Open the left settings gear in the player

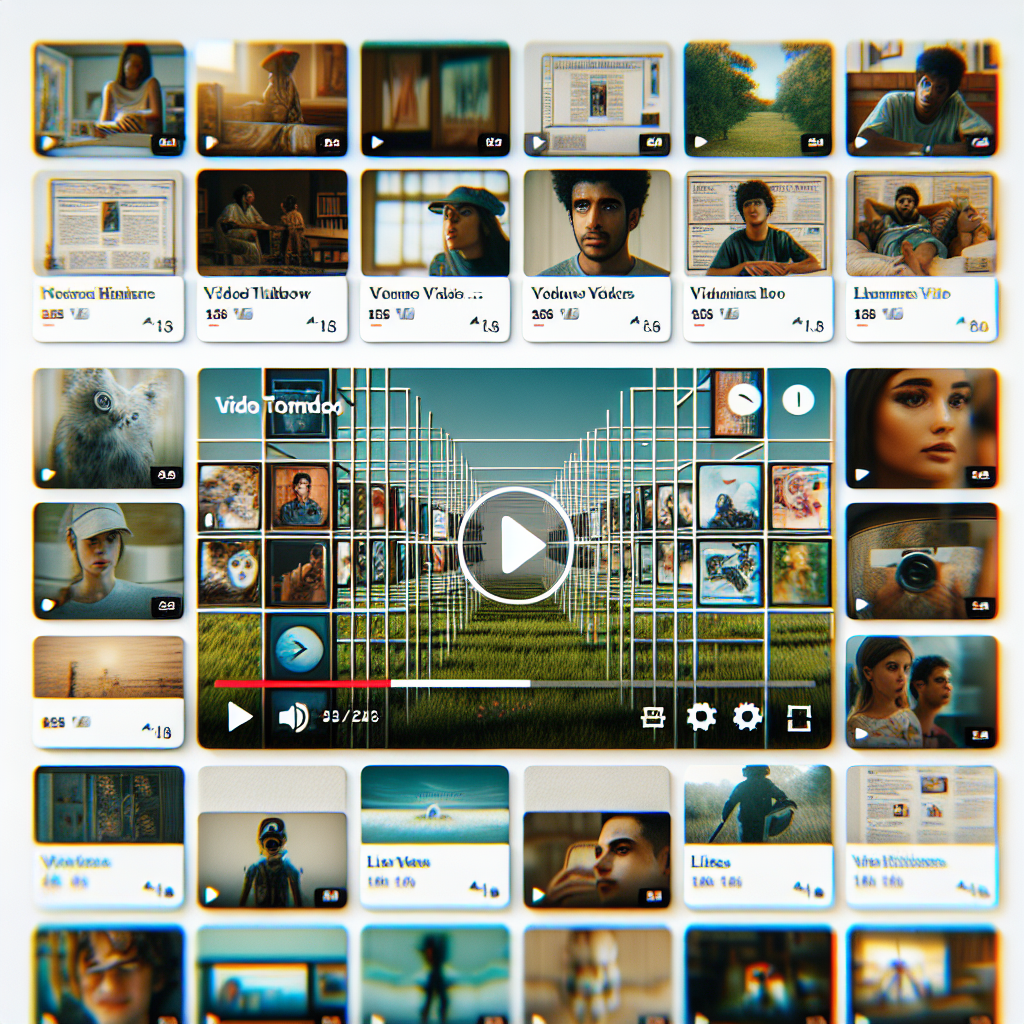tap(701, 717)
